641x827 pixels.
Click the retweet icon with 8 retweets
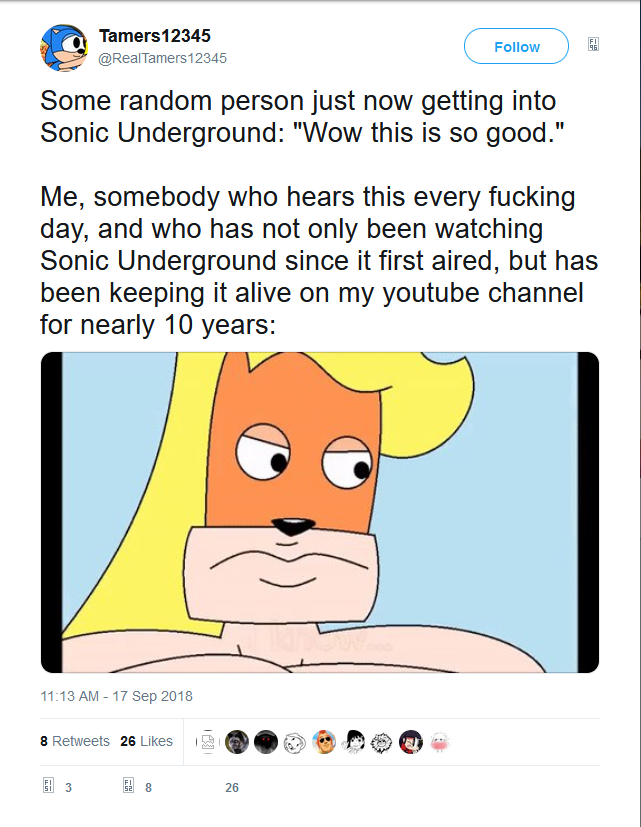(x=128, y=787)
